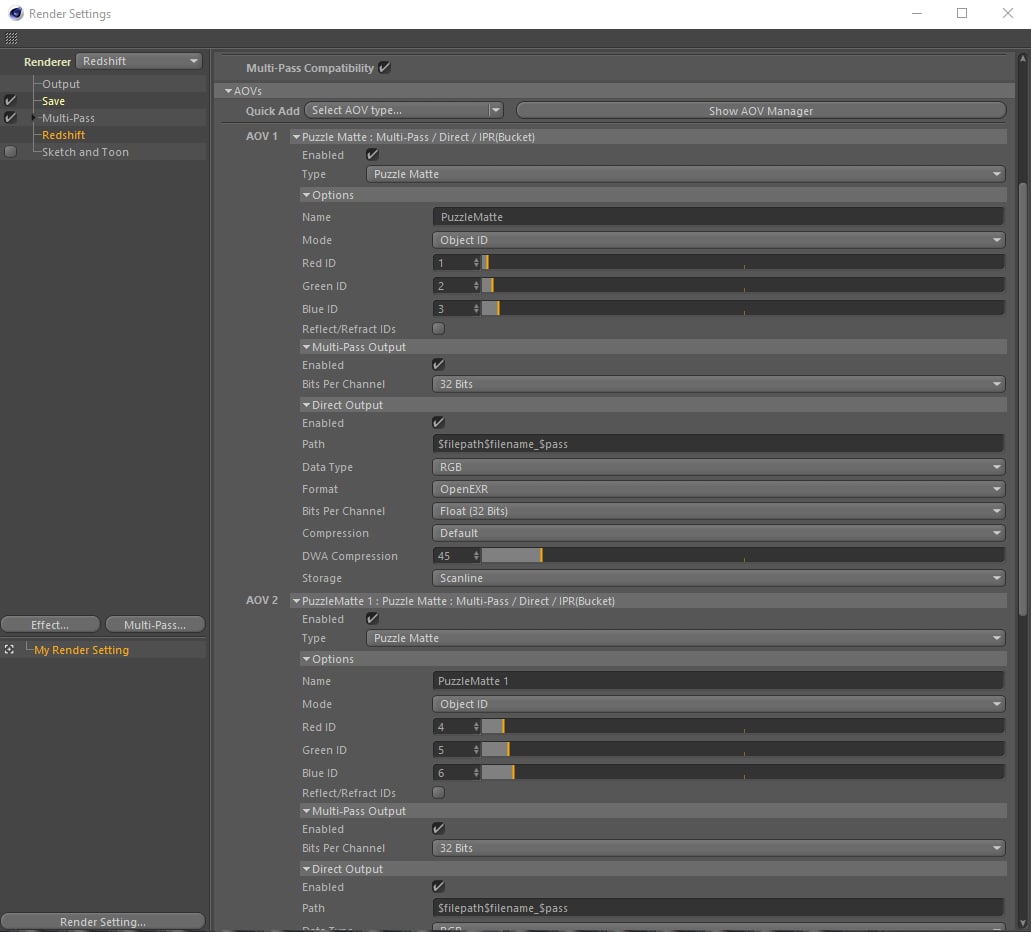1031x932 pixels.
Task: Click the AOV 1 Name input field
Action: pyautogui.click(x=718, y=217)
